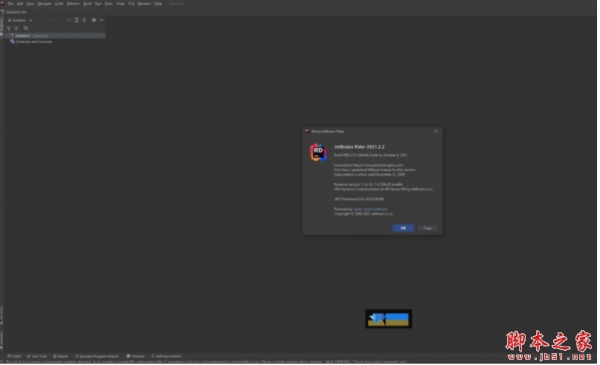Open the Build menu
This screenshot has height=365, width=600.
[x=88, y=3]
